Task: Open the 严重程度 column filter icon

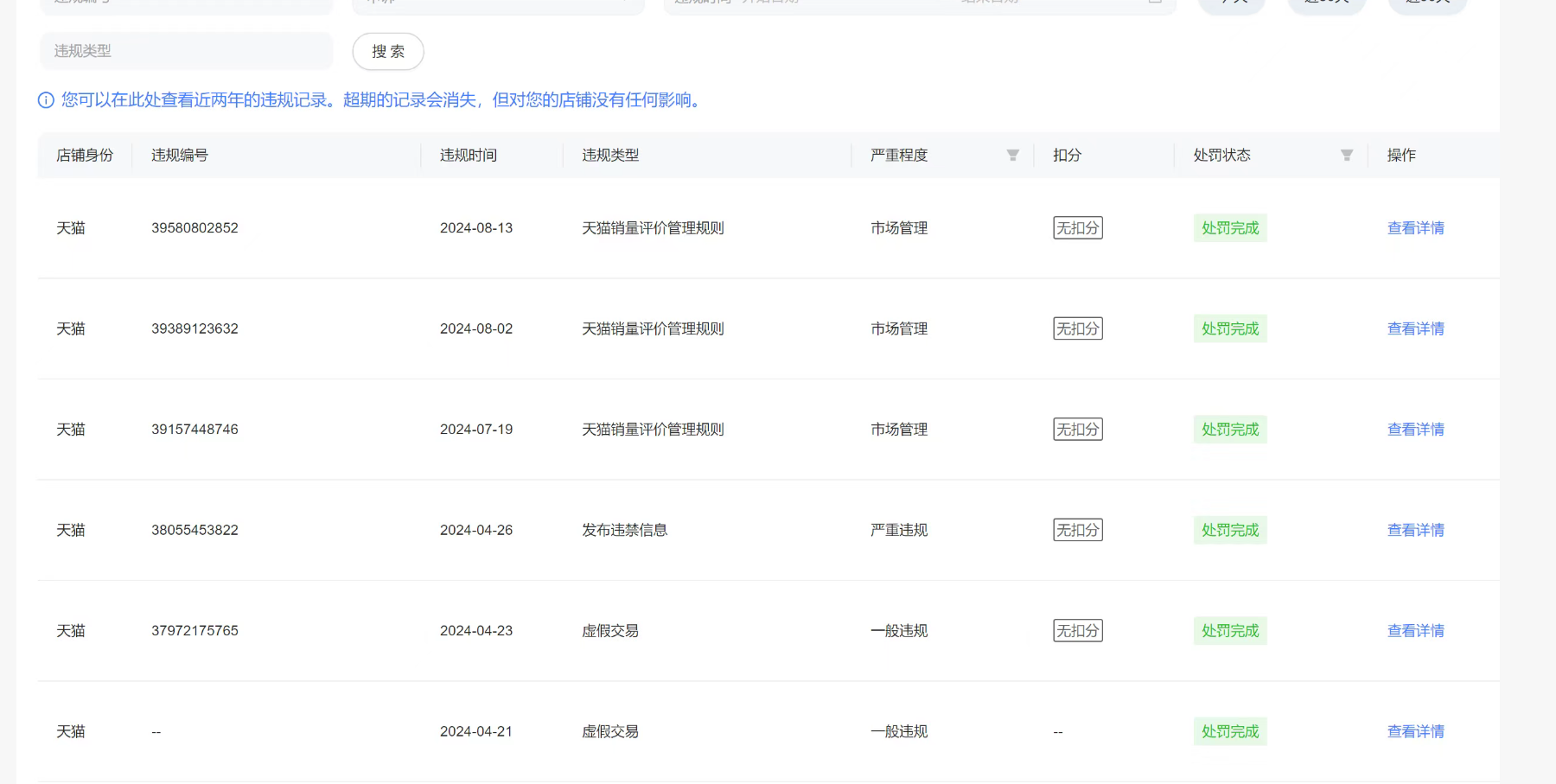Action: 1012,156
